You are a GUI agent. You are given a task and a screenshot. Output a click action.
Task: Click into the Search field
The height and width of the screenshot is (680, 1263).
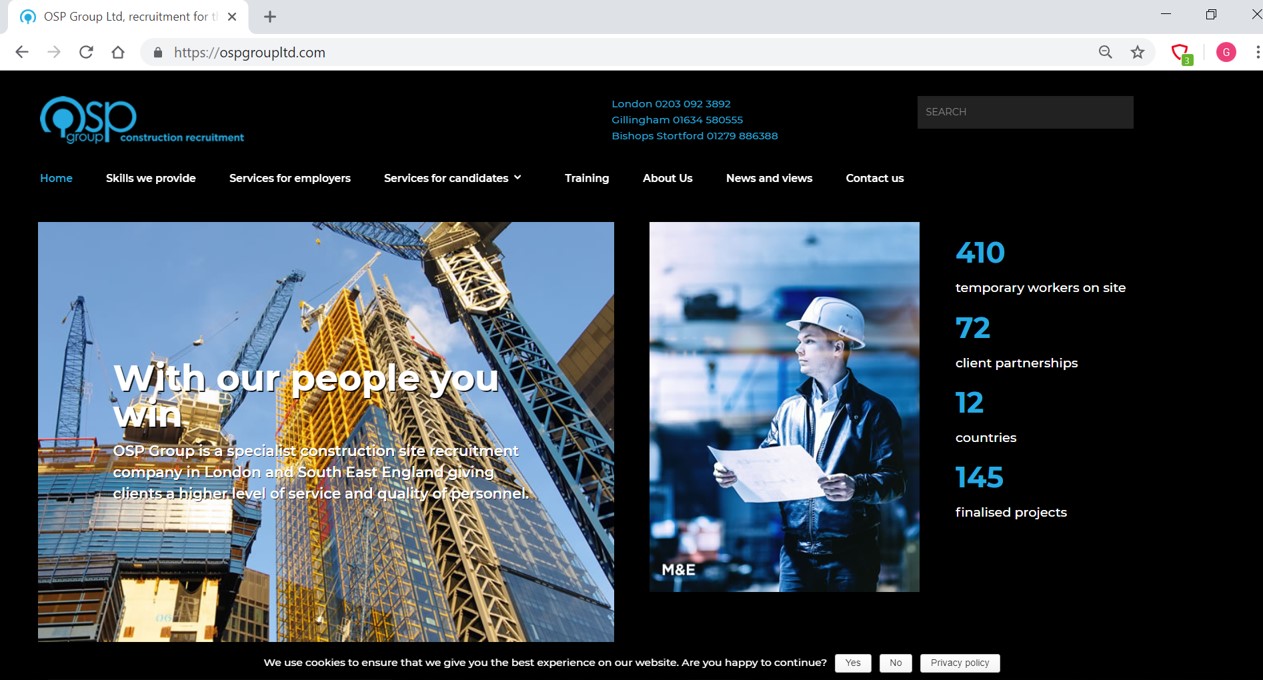coord(1025,112)
